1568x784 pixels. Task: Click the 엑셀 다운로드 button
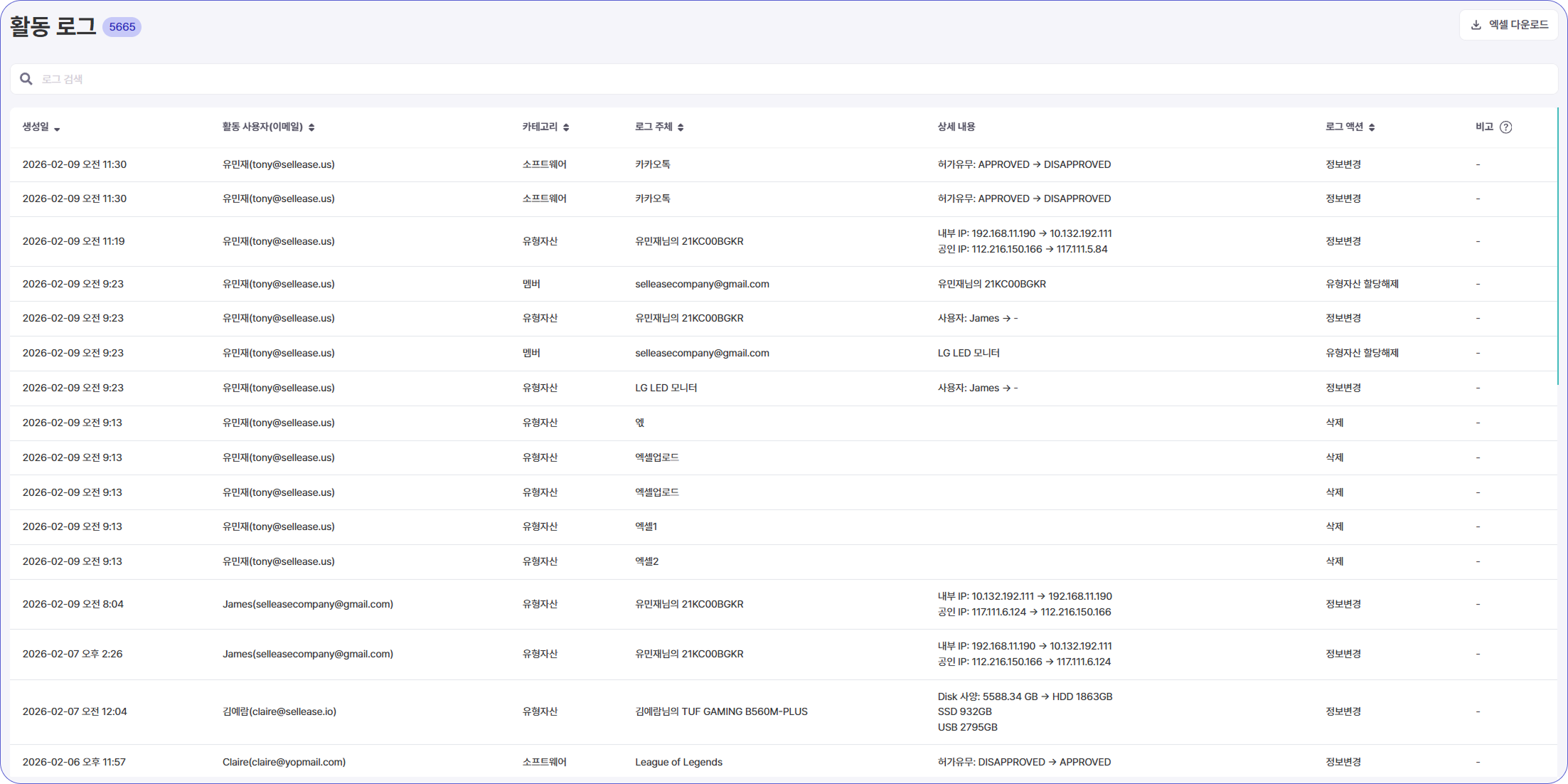pyautogui.click(x=1509, y=25)
